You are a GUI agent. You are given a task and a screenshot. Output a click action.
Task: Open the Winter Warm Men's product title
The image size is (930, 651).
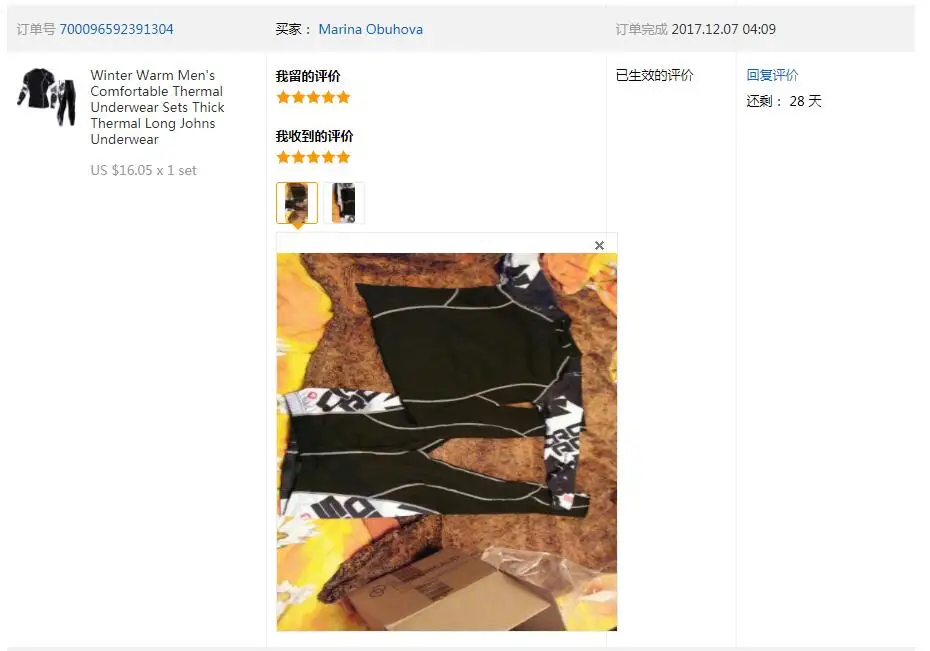pos(157,107)
